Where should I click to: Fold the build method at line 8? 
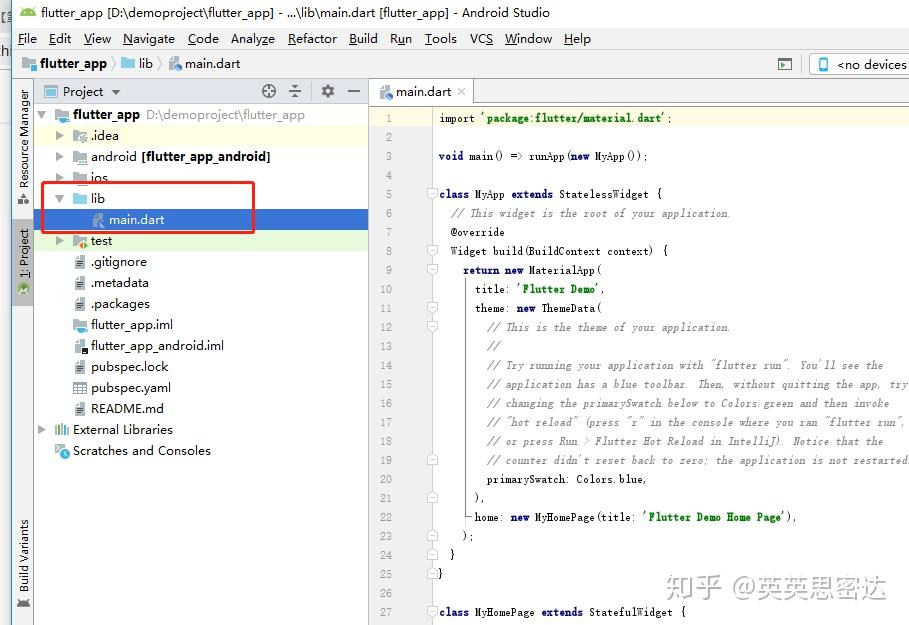432,250
